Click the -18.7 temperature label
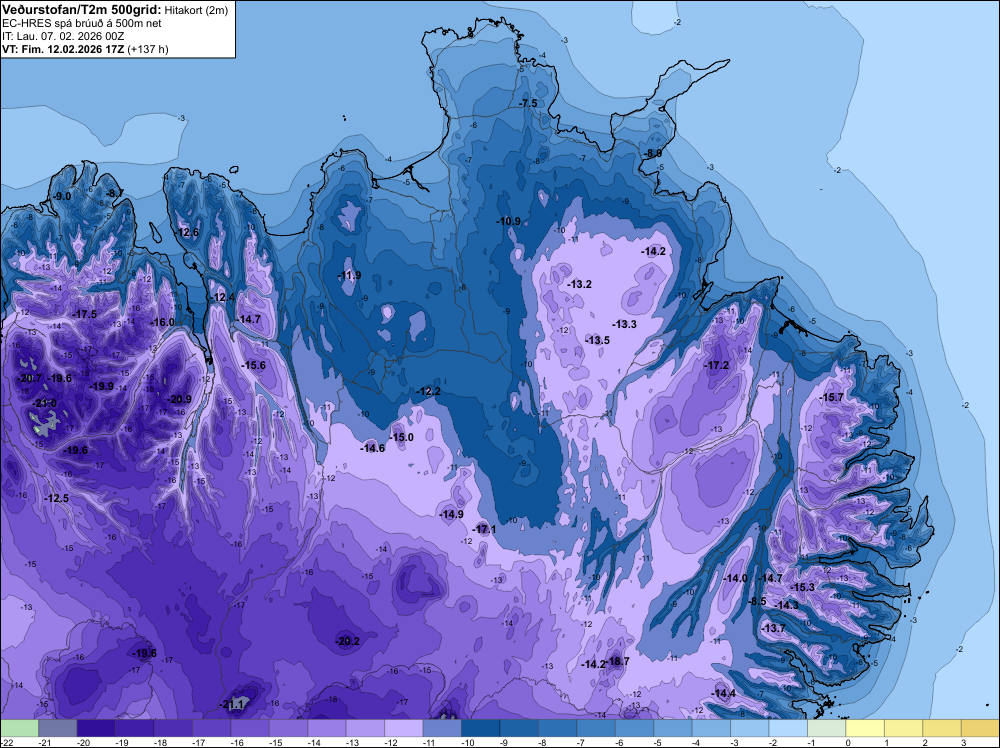Image resolution: width=1000 pixels, height=748 pixels. click(617, 661)
